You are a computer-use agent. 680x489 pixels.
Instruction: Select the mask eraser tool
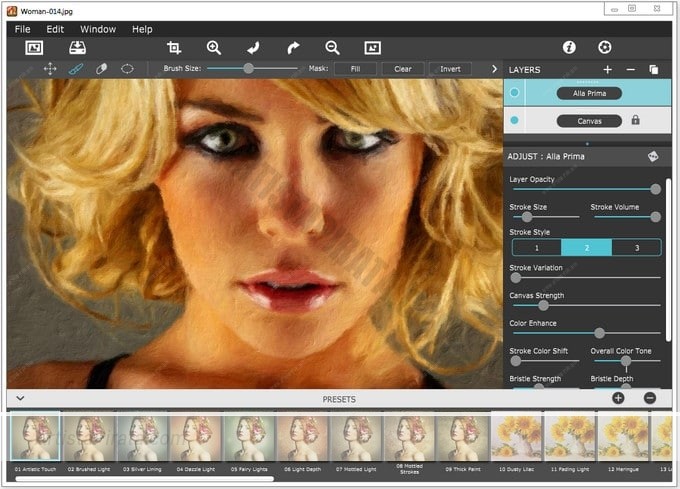[101, 68]
